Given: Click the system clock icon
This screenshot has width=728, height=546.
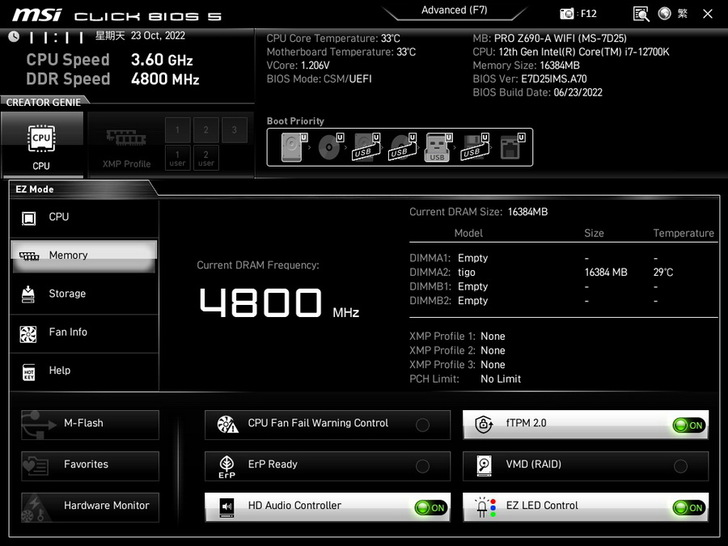Looking at the screenshot, I should (13, 37).
